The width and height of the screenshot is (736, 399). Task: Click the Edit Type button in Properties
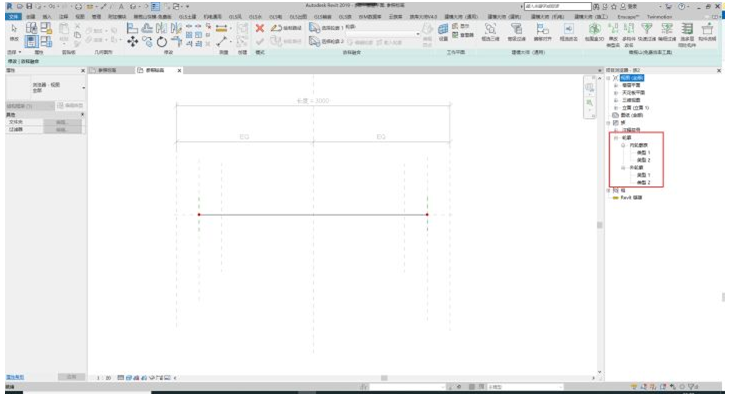[70, 106]
